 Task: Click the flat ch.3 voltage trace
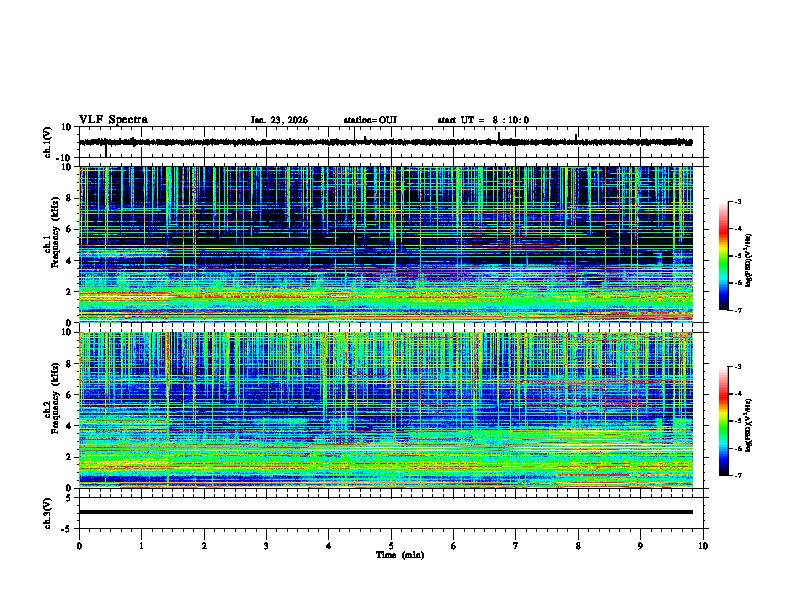pyautogui.click(x=386, y=512)
